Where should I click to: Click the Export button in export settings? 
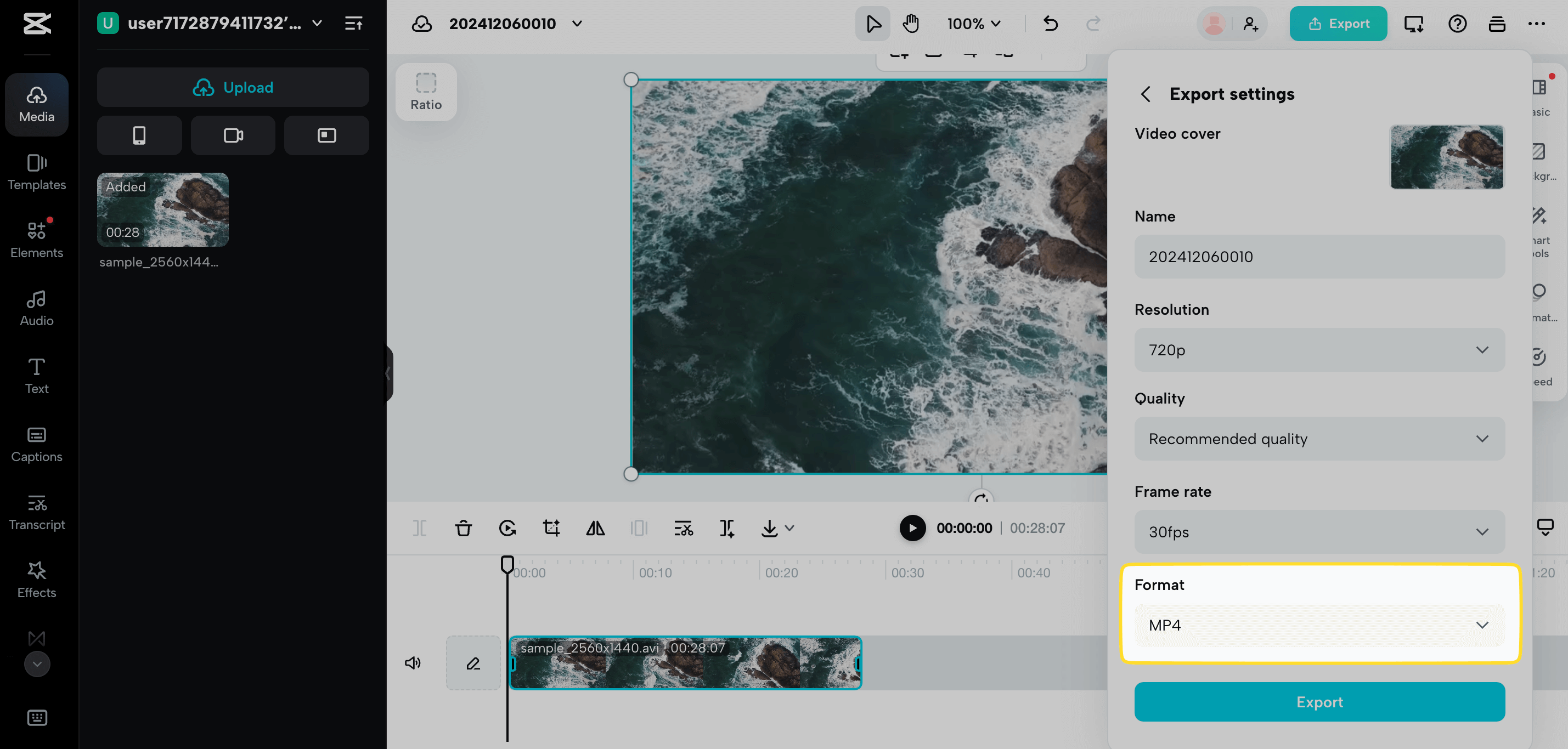pos(1319,701)
